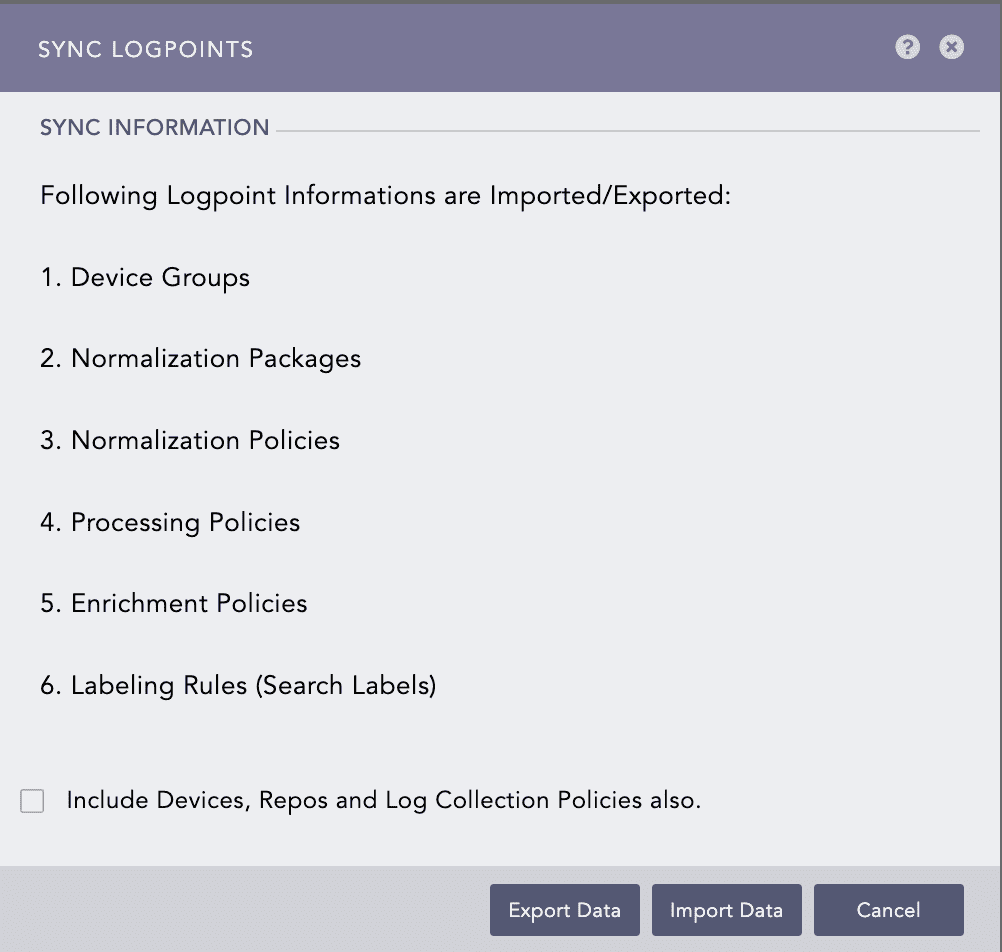Viewport: 1002px width, 952px height.
Task: Click the divider line beside SYNC INFORMATION
Action: pyautogui.click(x=630, y=127)
